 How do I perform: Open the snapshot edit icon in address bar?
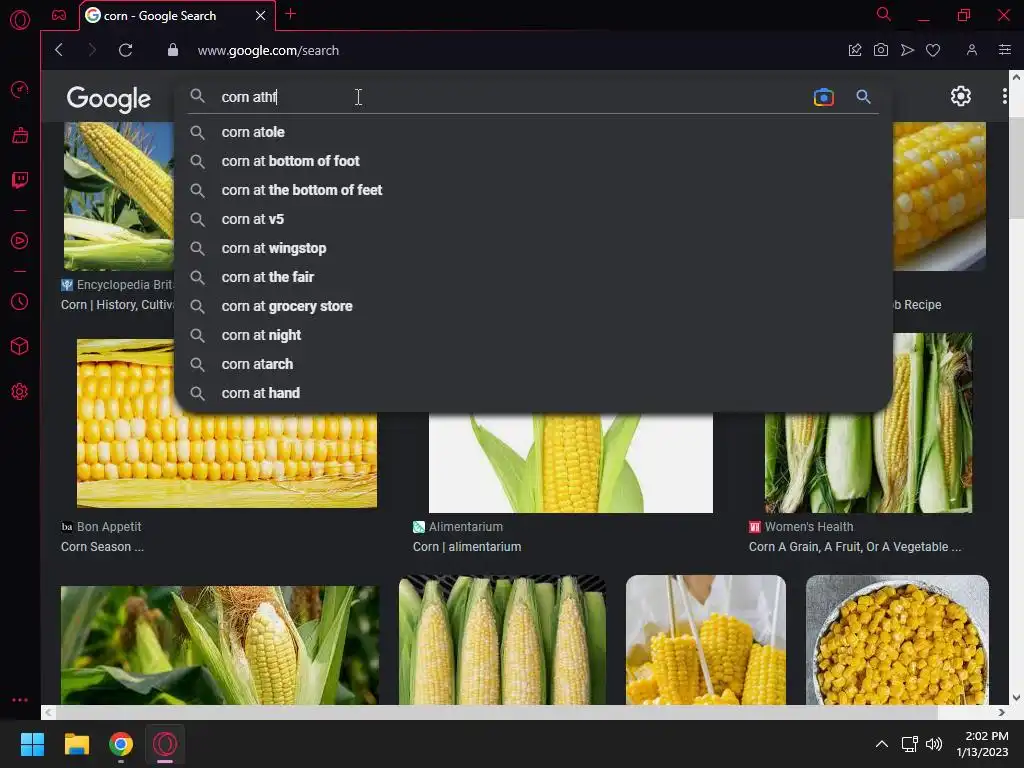tap(854, 50)
